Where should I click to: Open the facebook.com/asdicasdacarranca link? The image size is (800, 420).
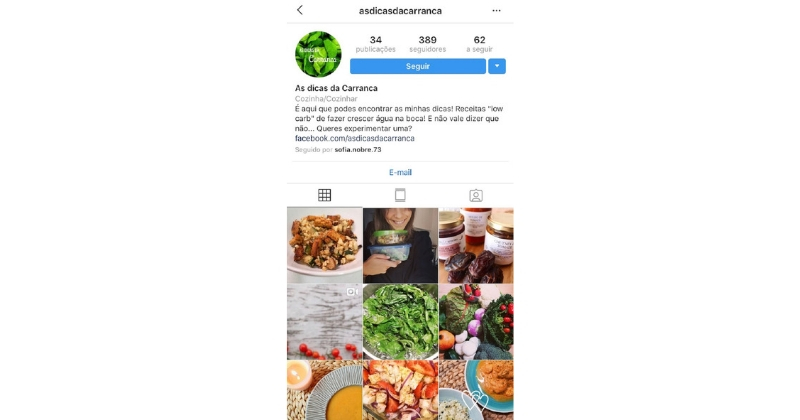tap(355, 138)
